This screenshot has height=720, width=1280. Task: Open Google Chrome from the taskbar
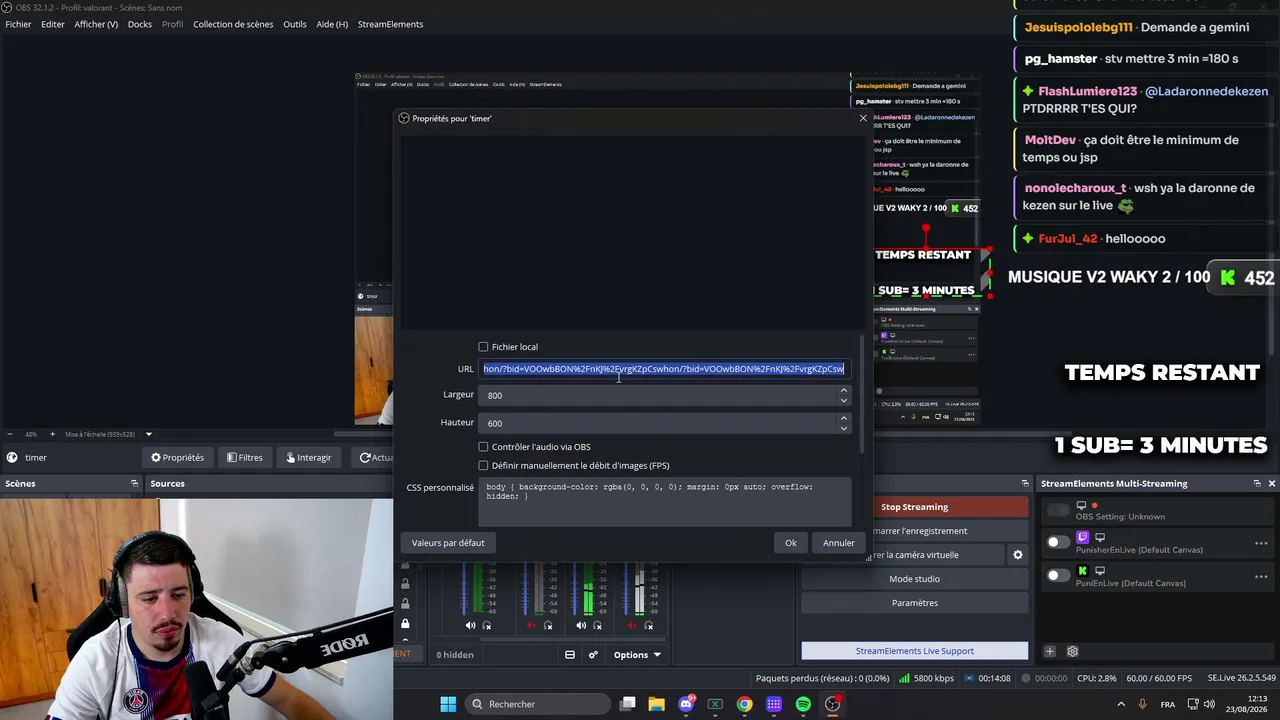click(745, 704)
